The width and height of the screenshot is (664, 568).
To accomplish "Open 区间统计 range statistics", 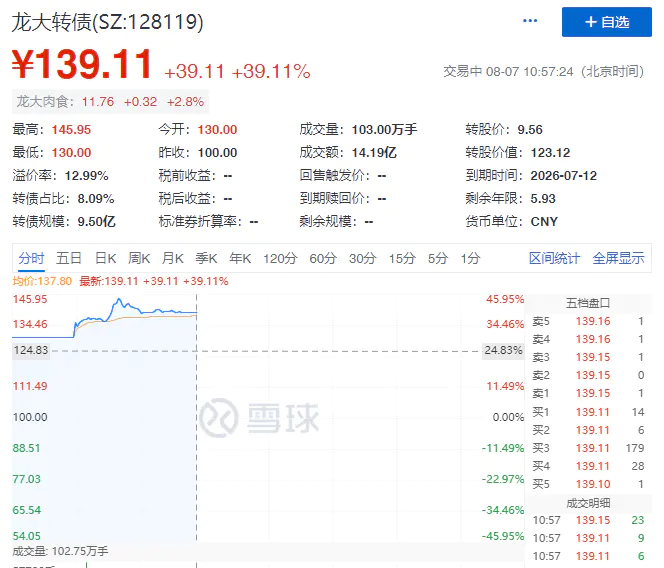I will coord(554,258).
